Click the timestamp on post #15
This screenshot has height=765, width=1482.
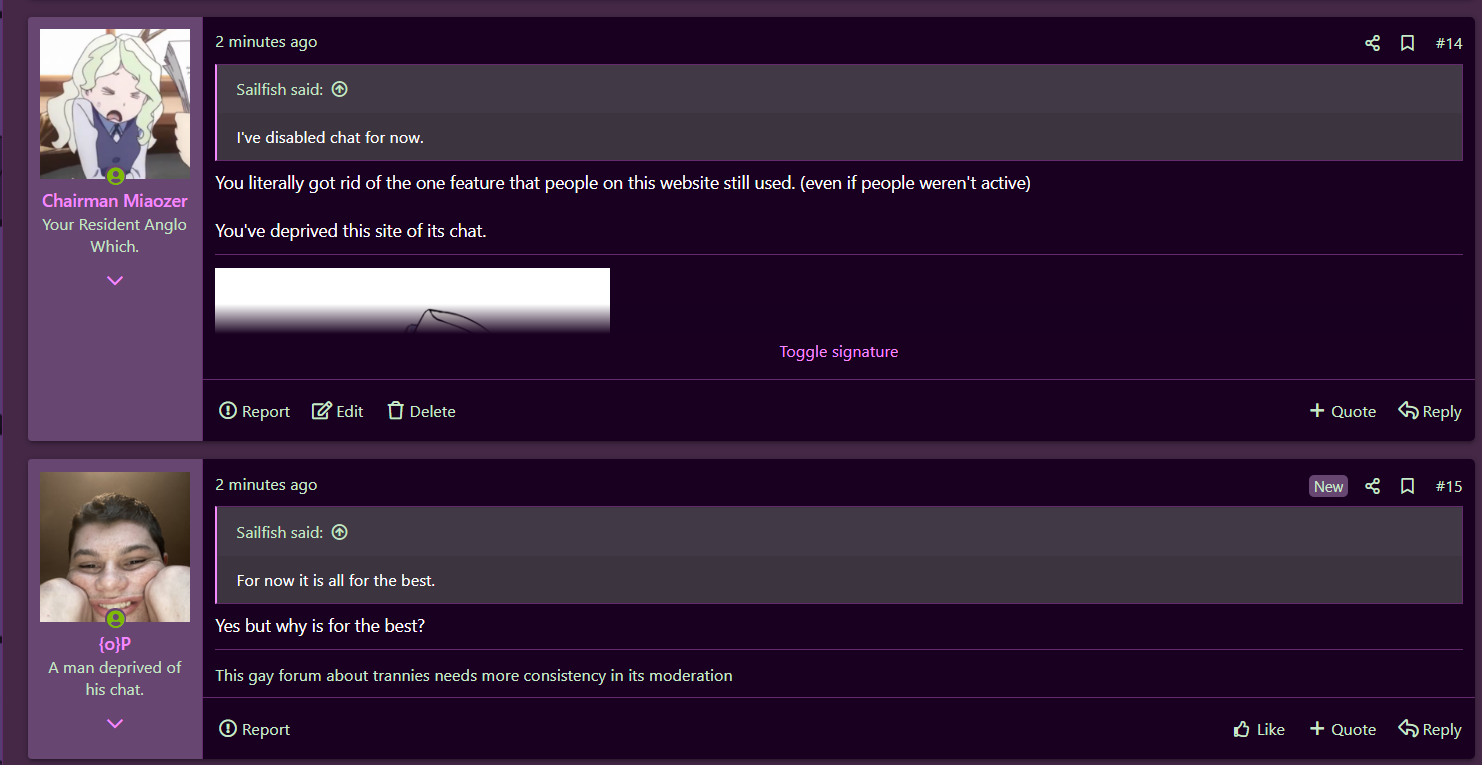pyautogui.click(x=266, y=485)
